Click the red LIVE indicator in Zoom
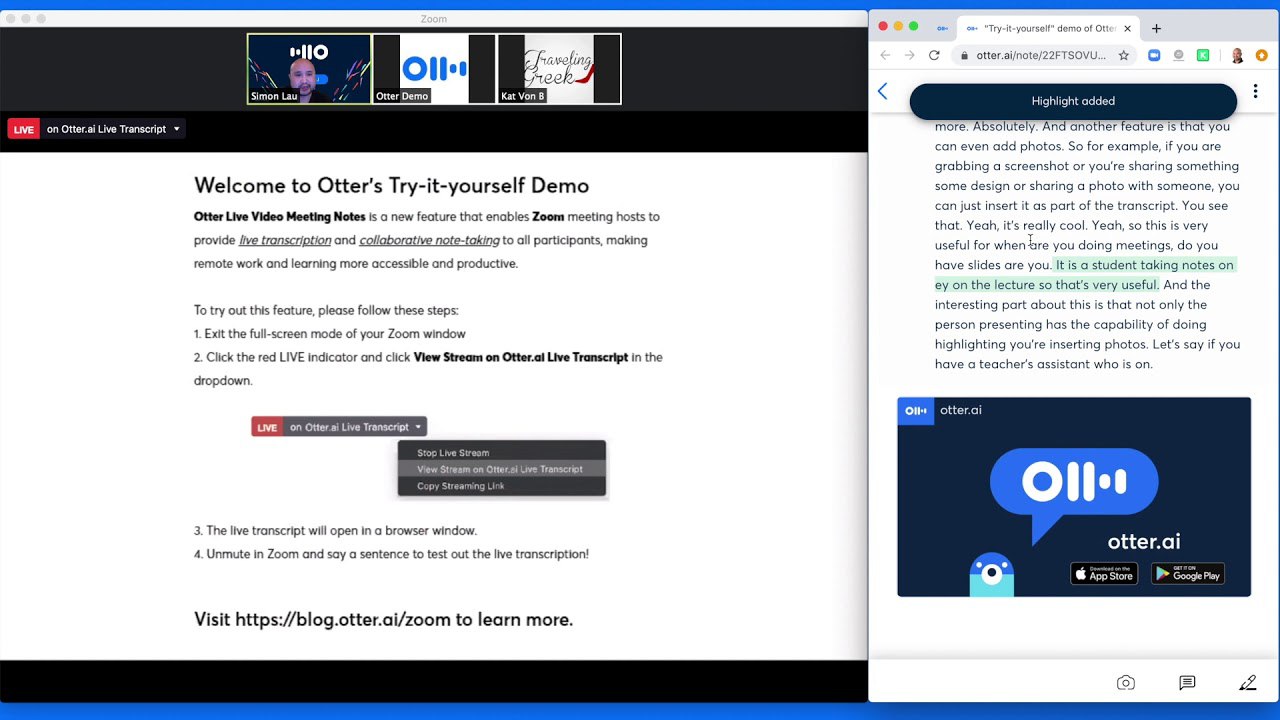This screenshot has width=1280, height=720. [23, 129]
